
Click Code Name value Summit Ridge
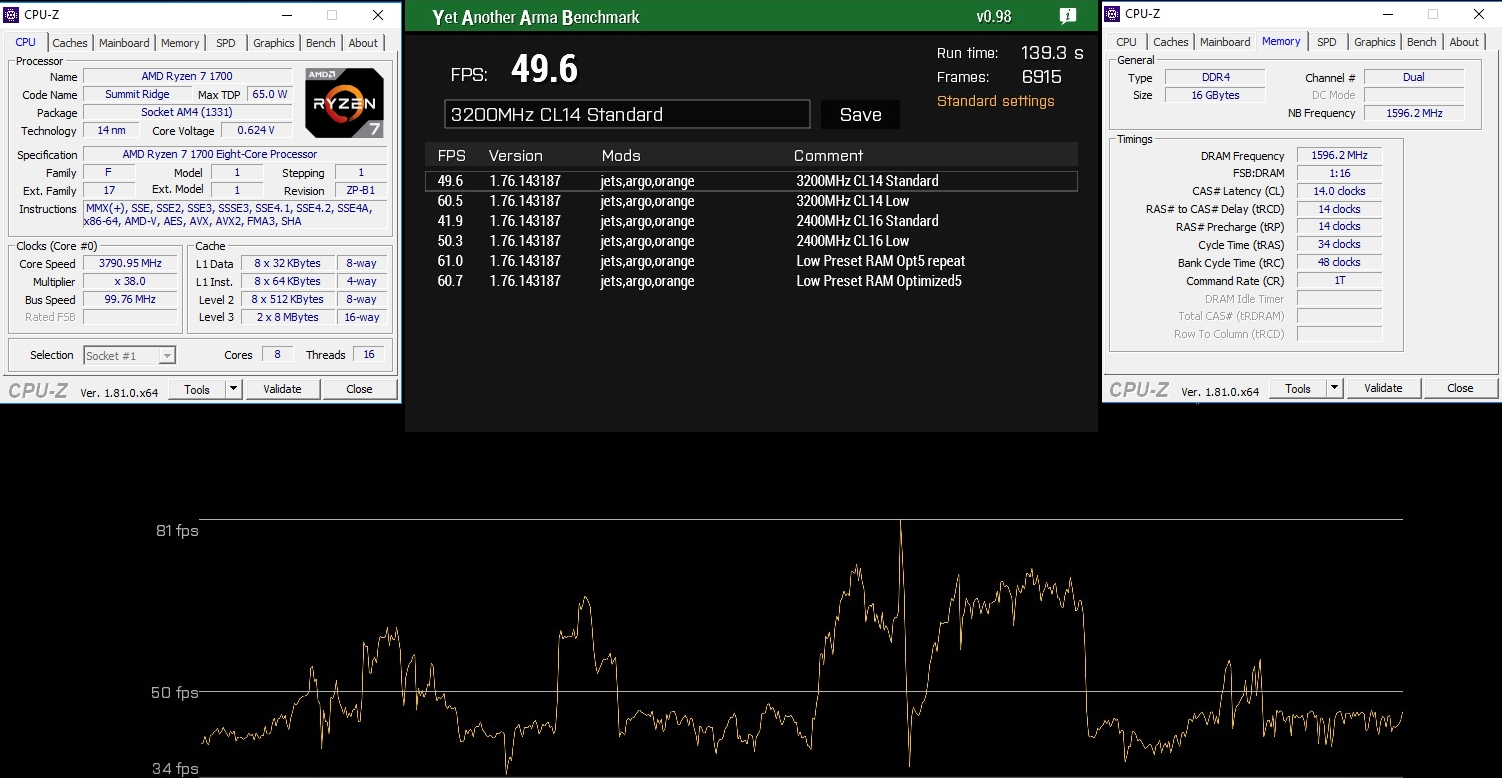pyautogui.click(x=138, y=95)
